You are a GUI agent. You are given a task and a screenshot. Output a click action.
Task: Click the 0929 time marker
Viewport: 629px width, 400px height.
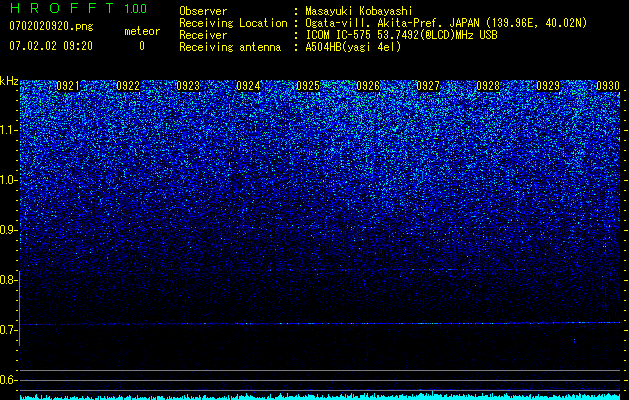(548, 86)
